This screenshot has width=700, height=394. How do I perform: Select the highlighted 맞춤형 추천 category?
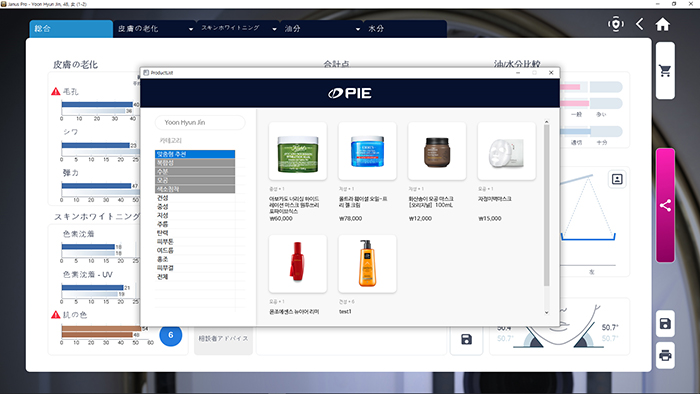(195, 154)
